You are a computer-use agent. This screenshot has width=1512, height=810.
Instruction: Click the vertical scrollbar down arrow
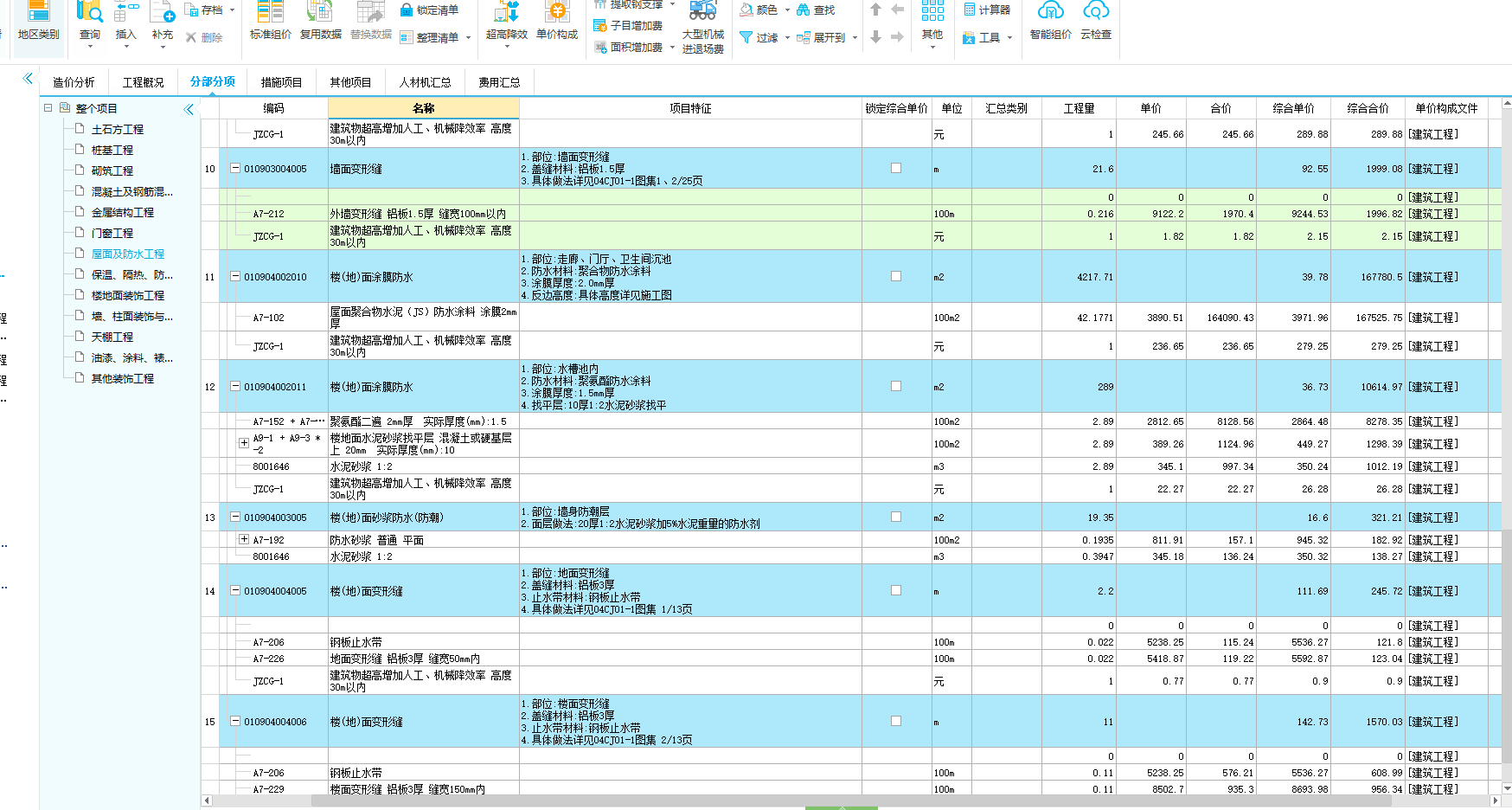[x=1507, y=788]
